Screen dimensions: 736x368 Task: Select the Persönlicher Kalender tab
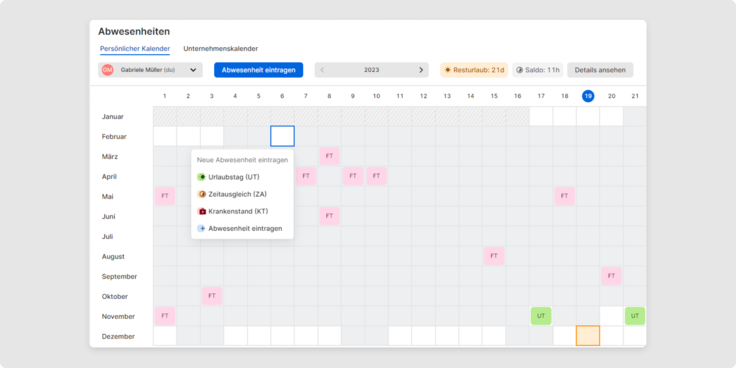pyautogui.click(x=135, y=48)
